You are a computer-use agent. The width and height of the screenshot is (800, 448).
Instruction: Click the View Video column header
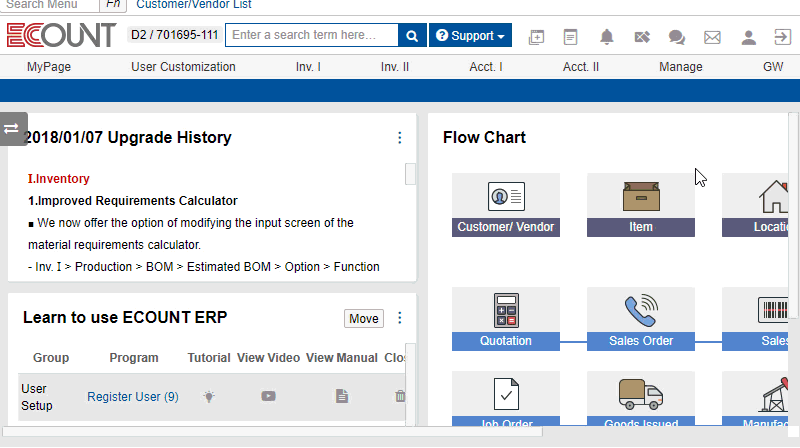click(268, 358)
